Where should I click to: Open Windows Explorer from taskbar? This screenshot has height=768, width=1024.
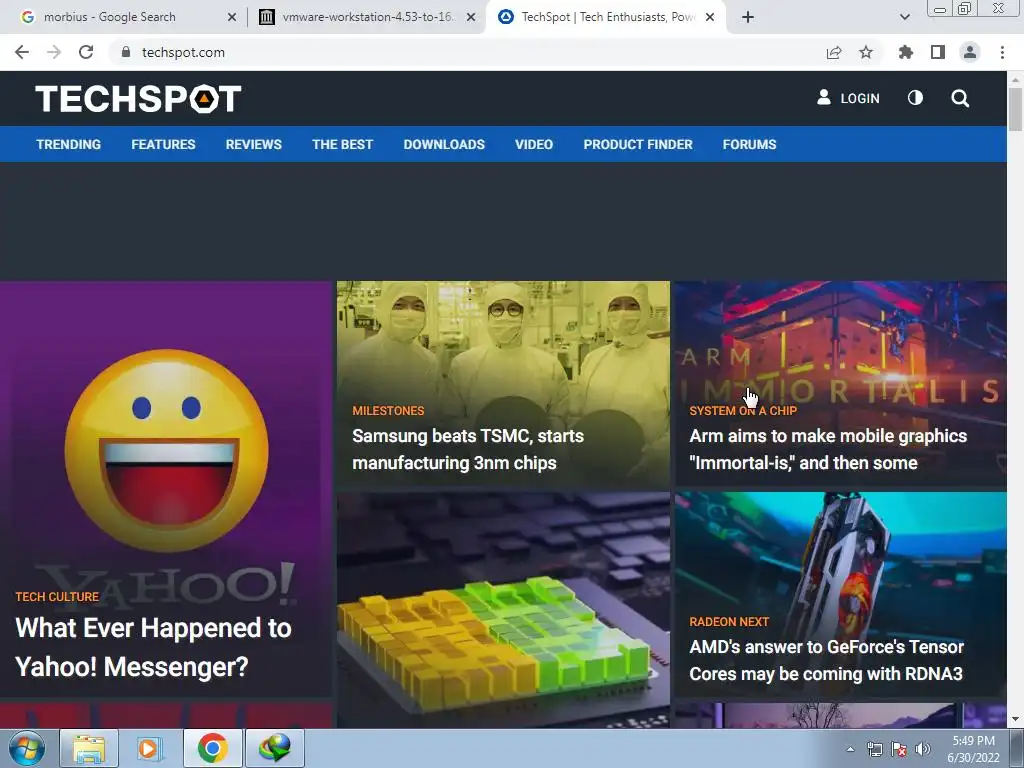click(x=89, y=748)
